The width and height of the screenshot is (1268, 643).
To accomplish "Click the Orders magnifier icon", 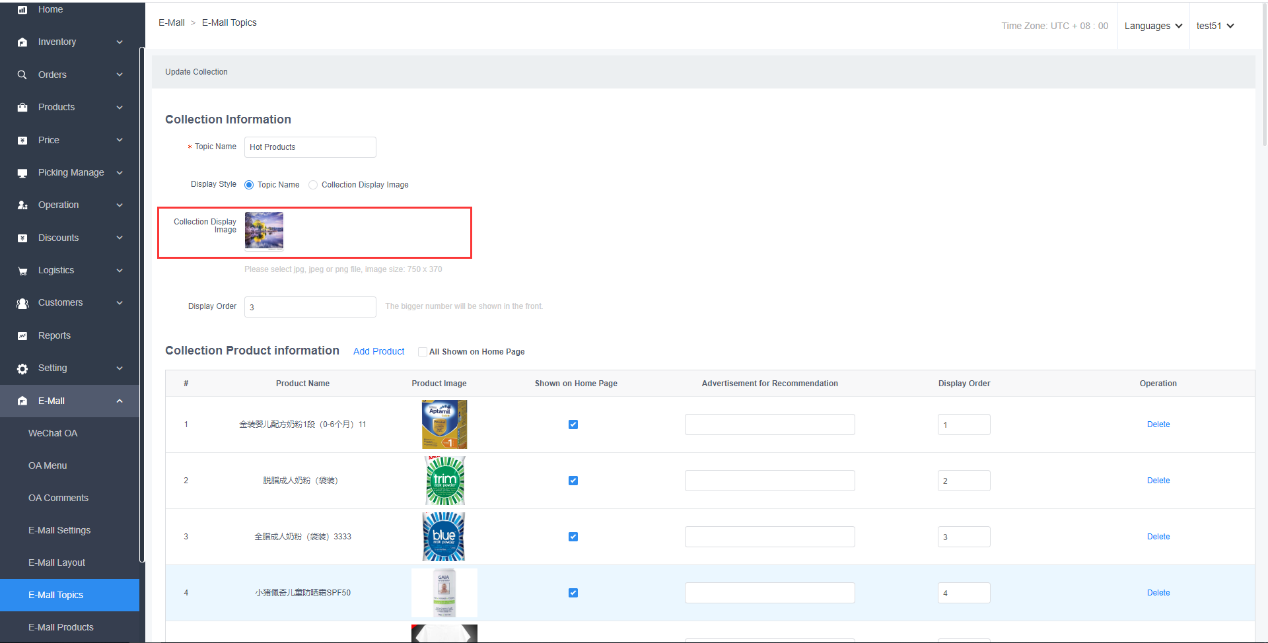I will (22, 75).
